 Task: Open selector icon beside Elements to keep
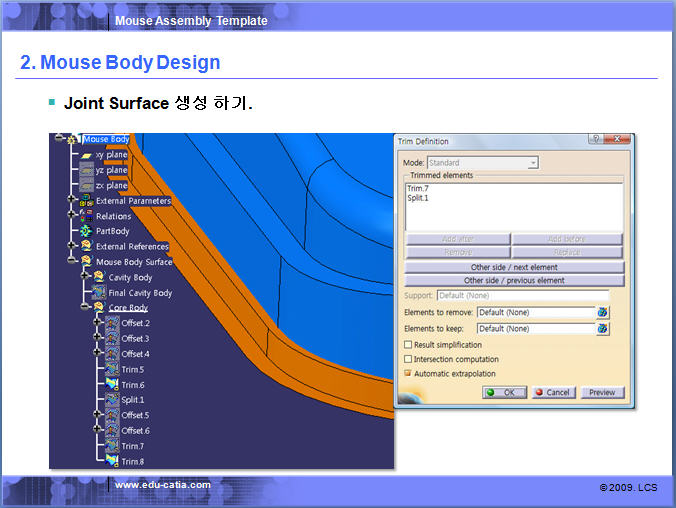(x=603, y=328)
